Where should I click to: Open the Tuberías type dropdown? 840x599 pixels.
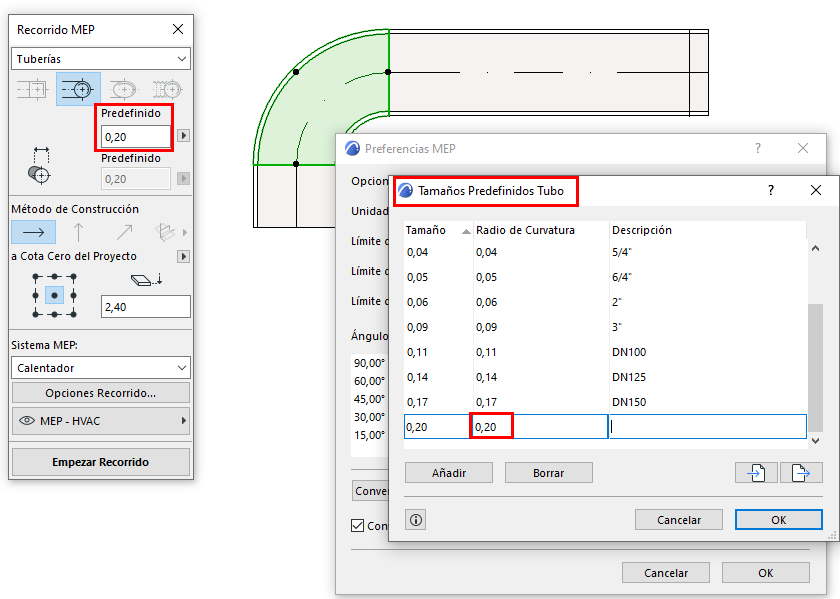pyautogui.click(x=101, y=59)
